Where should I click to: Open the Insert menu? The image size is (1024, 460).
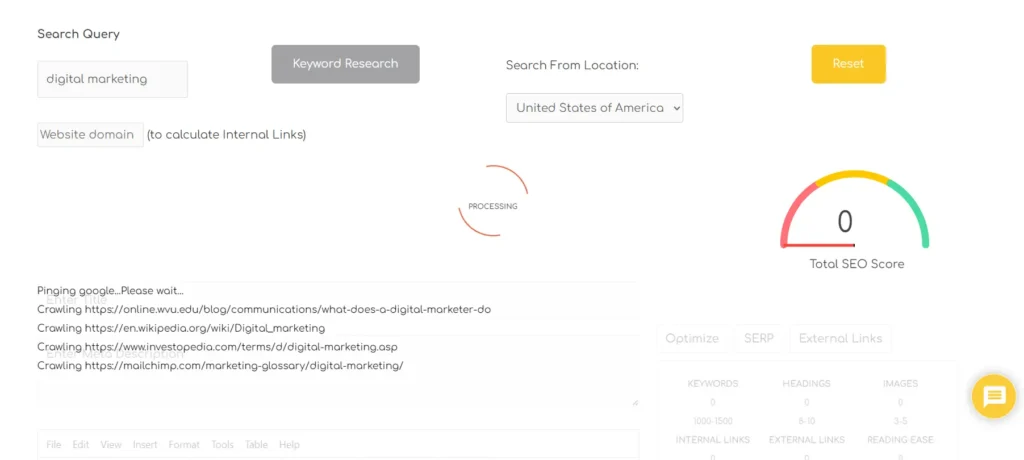[145, 445]
